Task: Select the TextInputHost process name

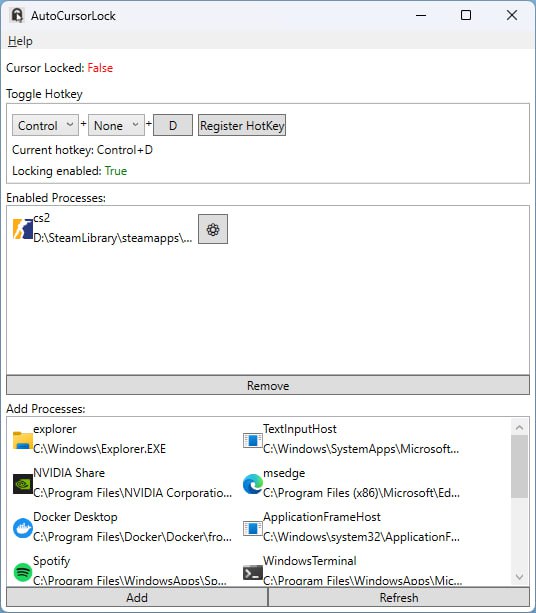Action: [x=299, y=429]
